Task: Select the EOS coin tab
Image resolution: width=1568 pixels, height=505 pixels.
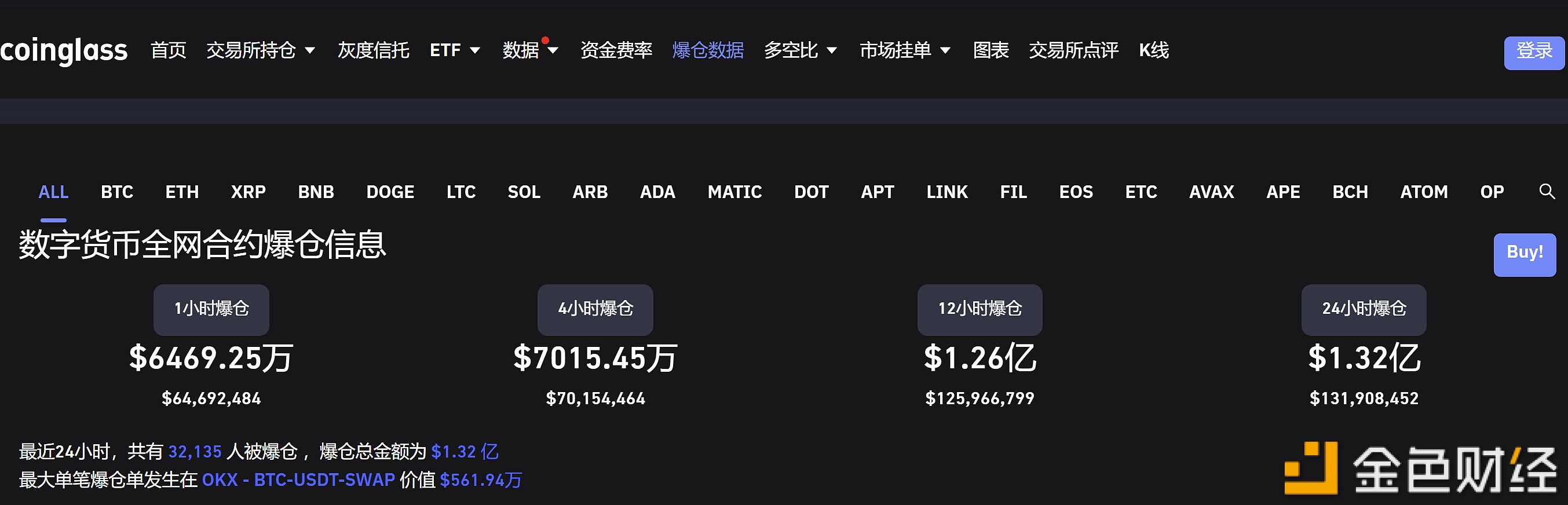Action: click(1076, 192)
